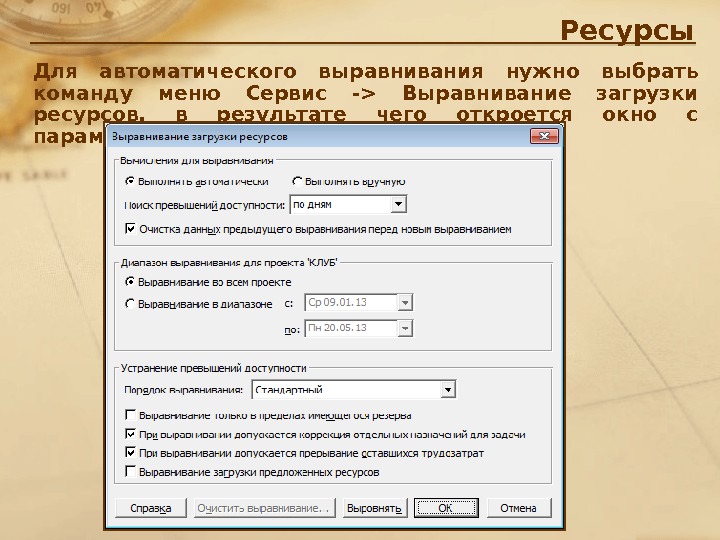The width and height of the screenshot is (720, 540).
Task: Open 'по дням' dropdown arrow
Action: coord(399,204)
